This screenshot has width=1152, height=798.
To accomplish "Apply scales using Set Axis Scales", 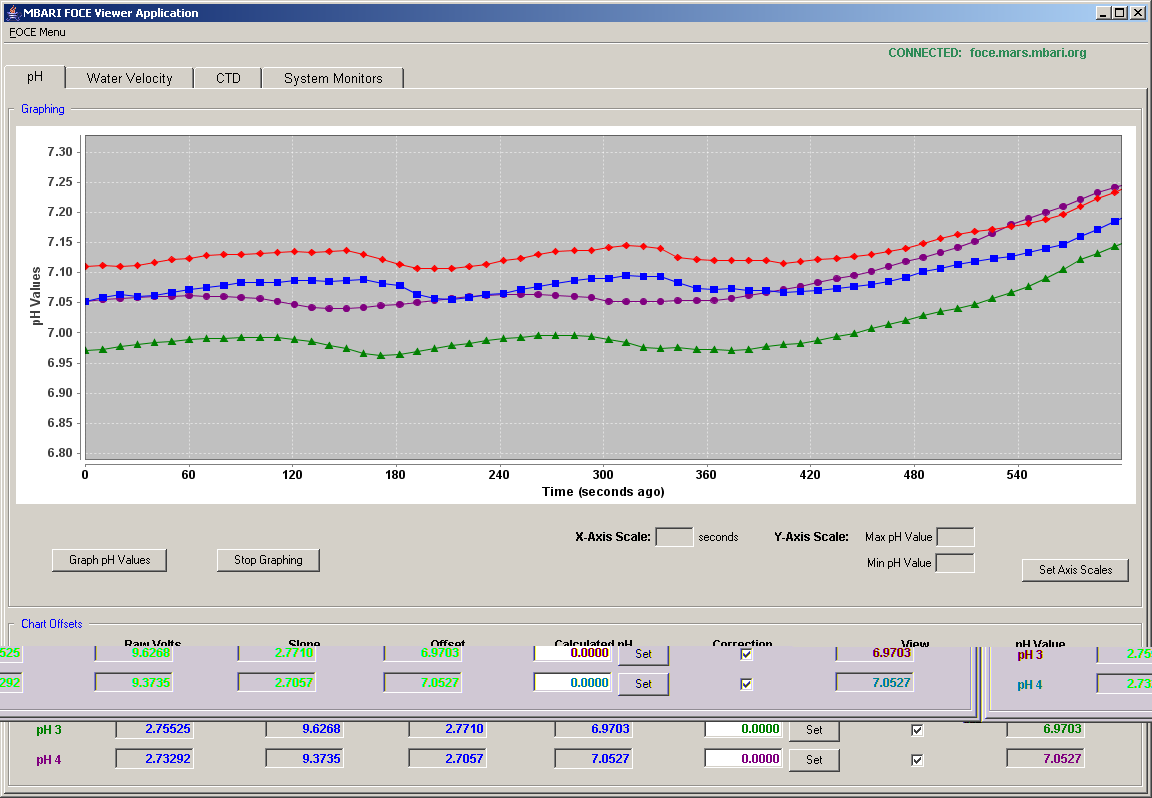I will [1075, 569].
